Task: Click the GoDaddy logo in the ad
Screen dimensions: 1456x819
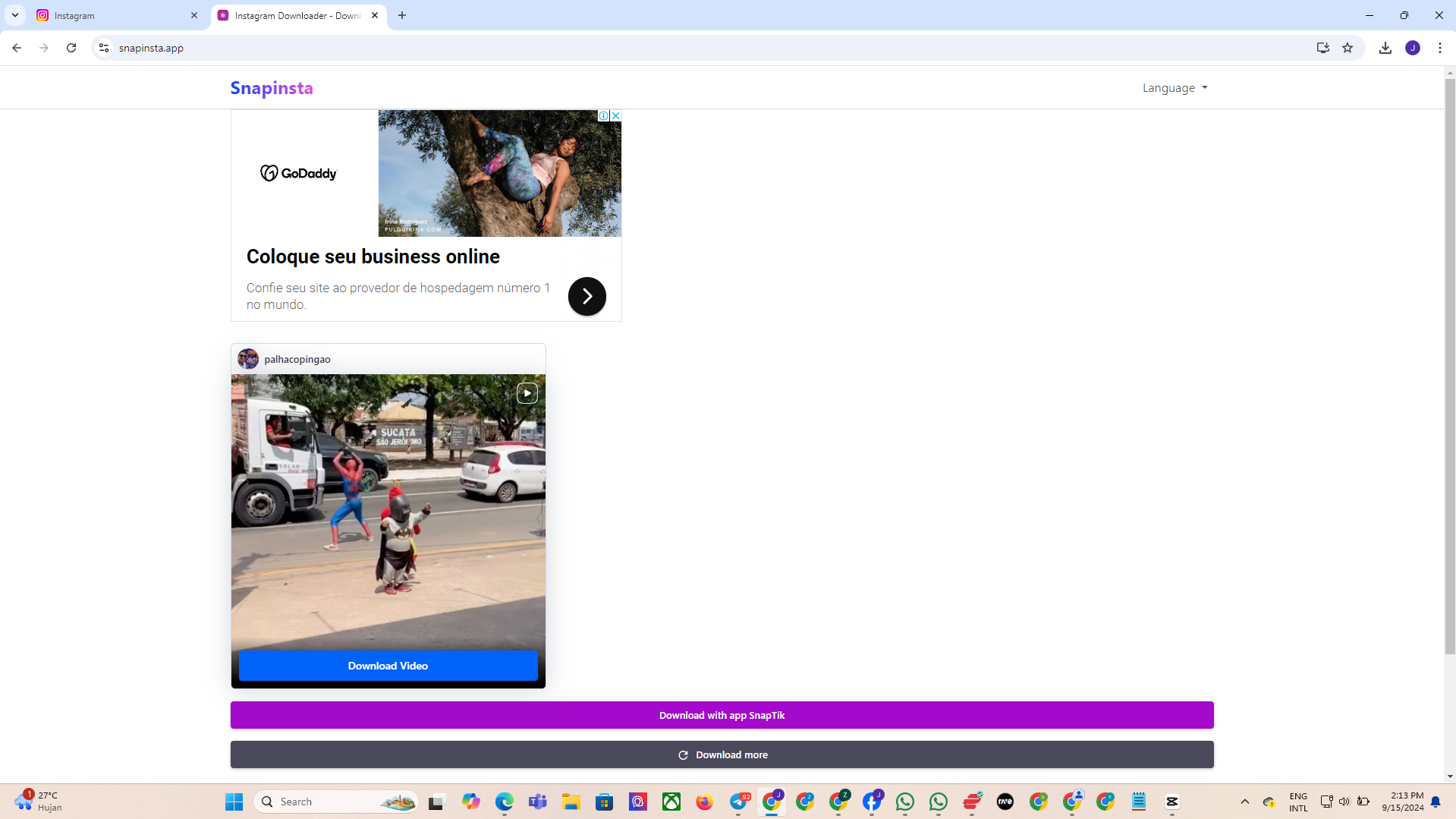Action: point(299,173)
